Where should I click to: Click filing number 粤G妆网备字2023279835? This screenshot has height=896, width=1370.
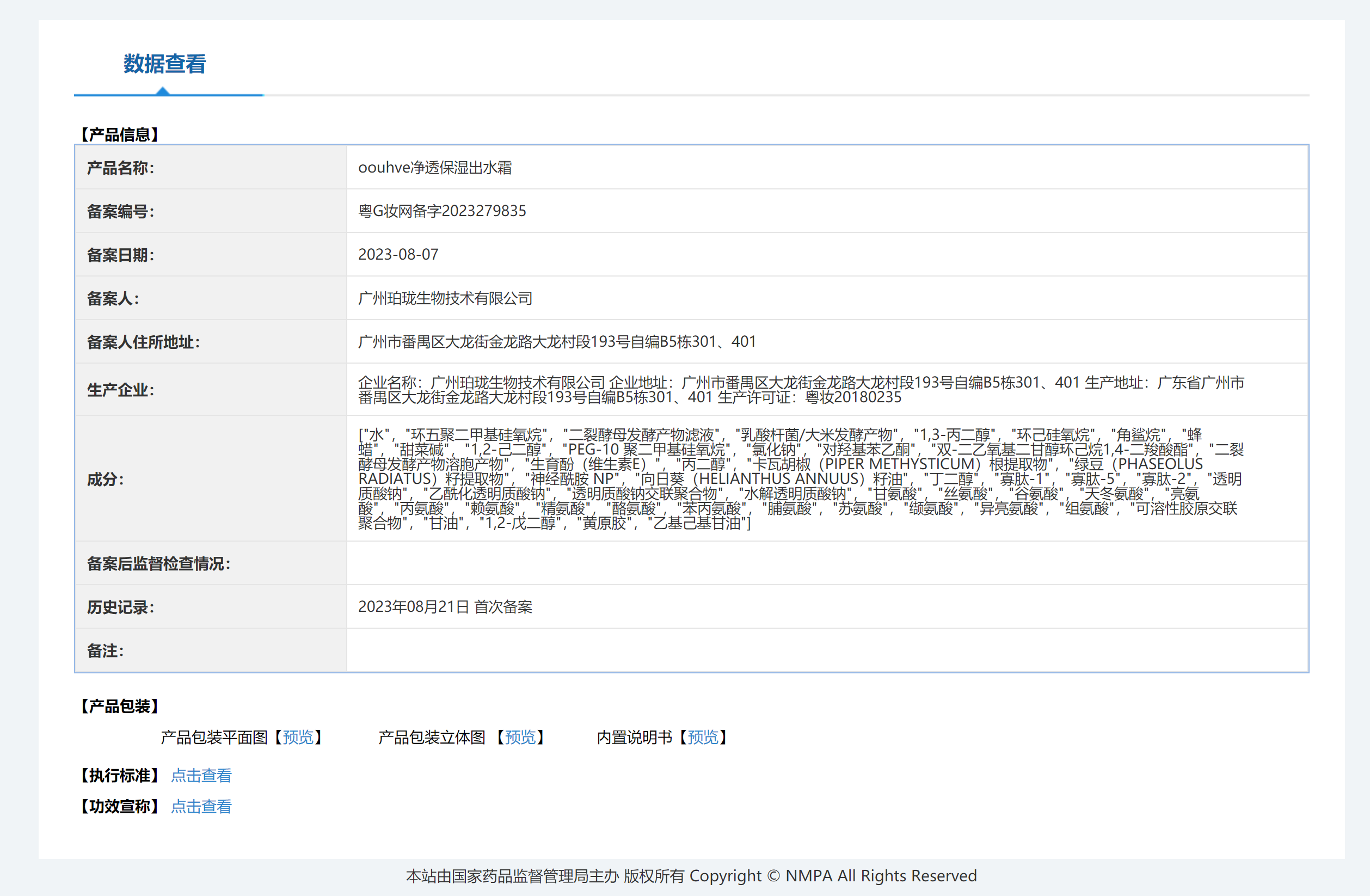tap(441, 211)
